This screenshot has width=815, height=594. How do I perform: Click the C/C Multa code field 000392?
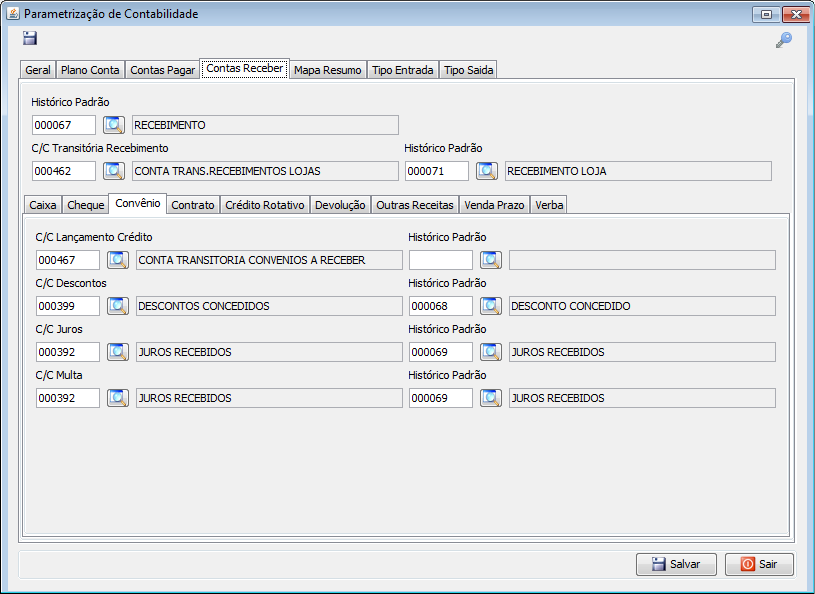click(x=68, y=398)
